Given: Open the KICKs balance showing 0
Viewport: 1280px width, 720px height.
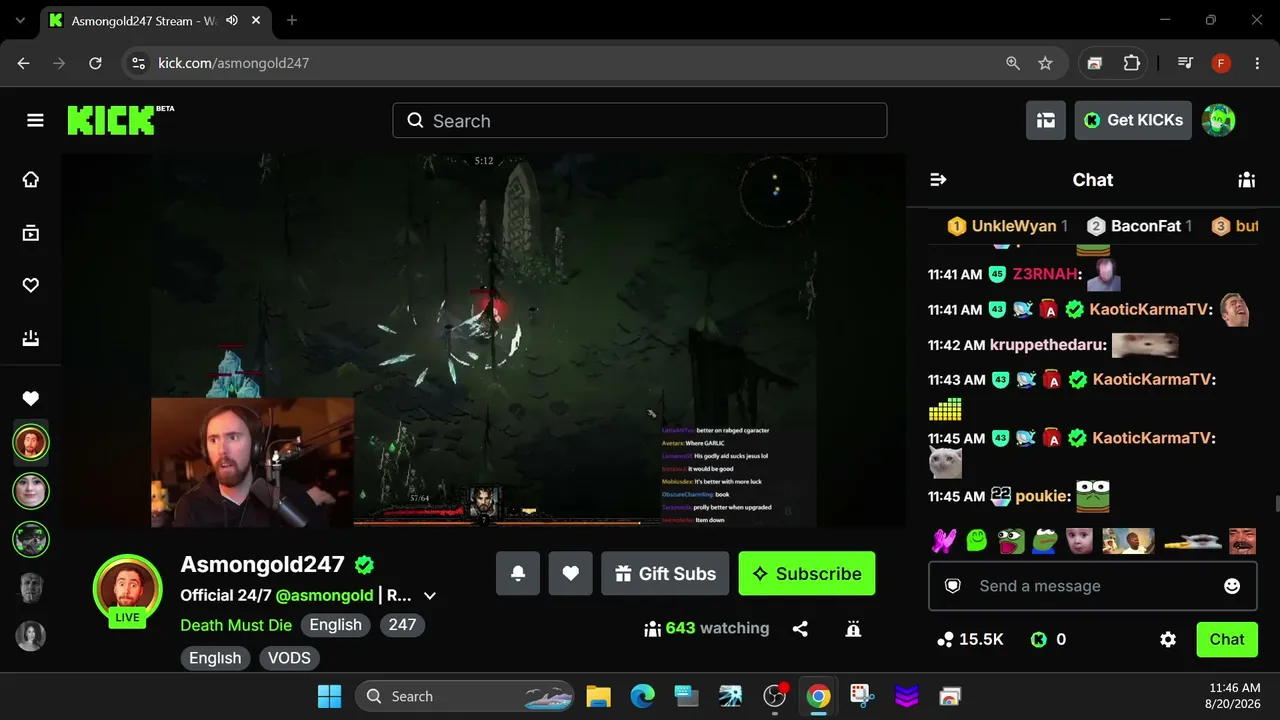Looking at the screenshot, I should point(1048,639).
